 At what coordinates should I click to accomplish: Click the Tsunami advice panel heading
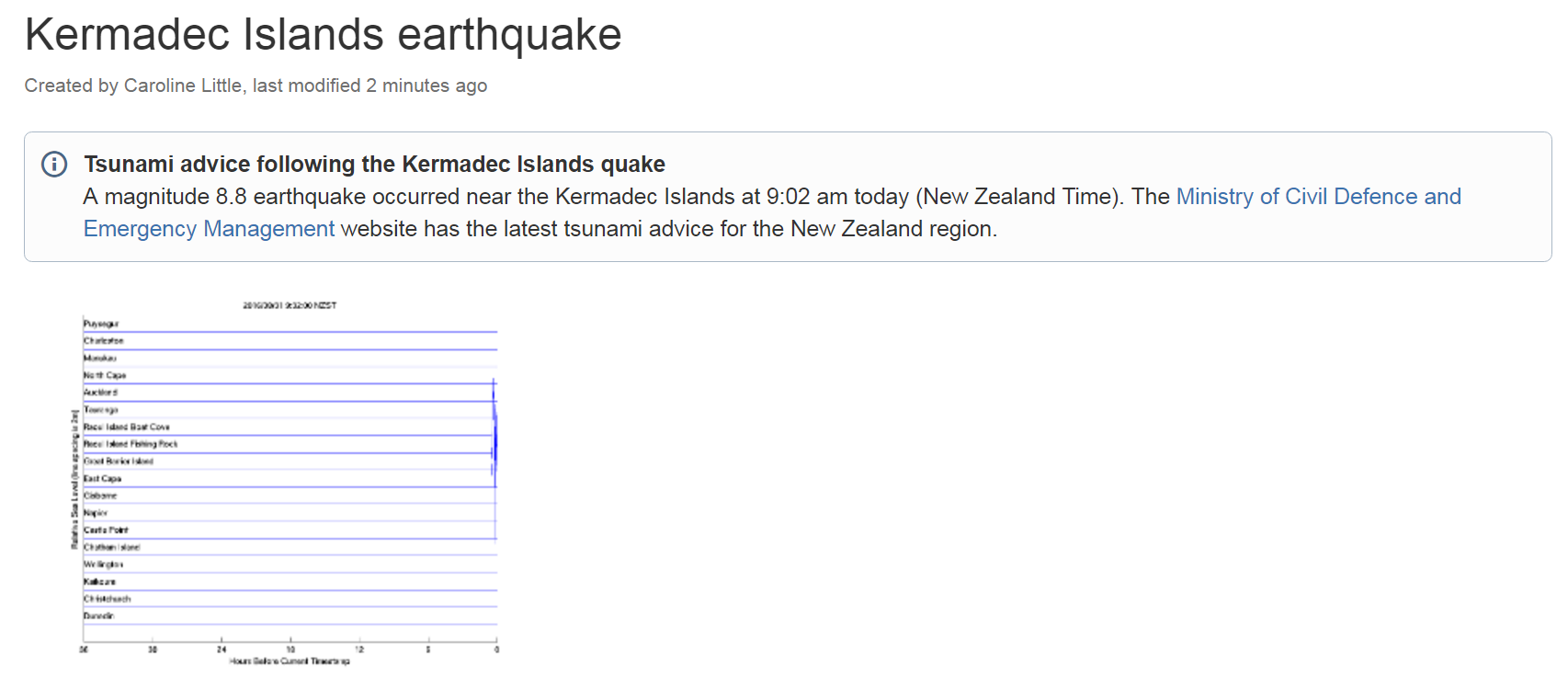pyautogui.click(x=374, y=164)
